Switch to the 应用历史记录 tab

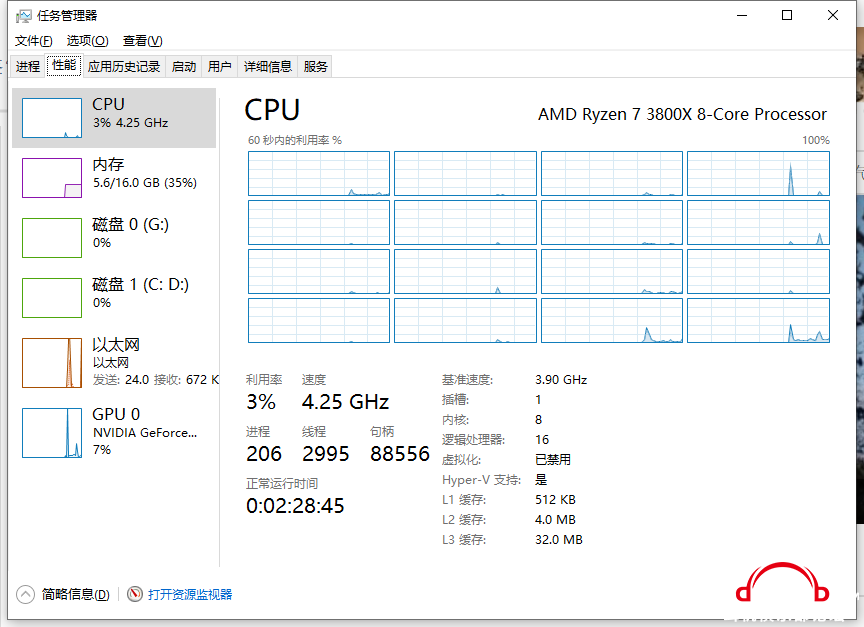124,66
